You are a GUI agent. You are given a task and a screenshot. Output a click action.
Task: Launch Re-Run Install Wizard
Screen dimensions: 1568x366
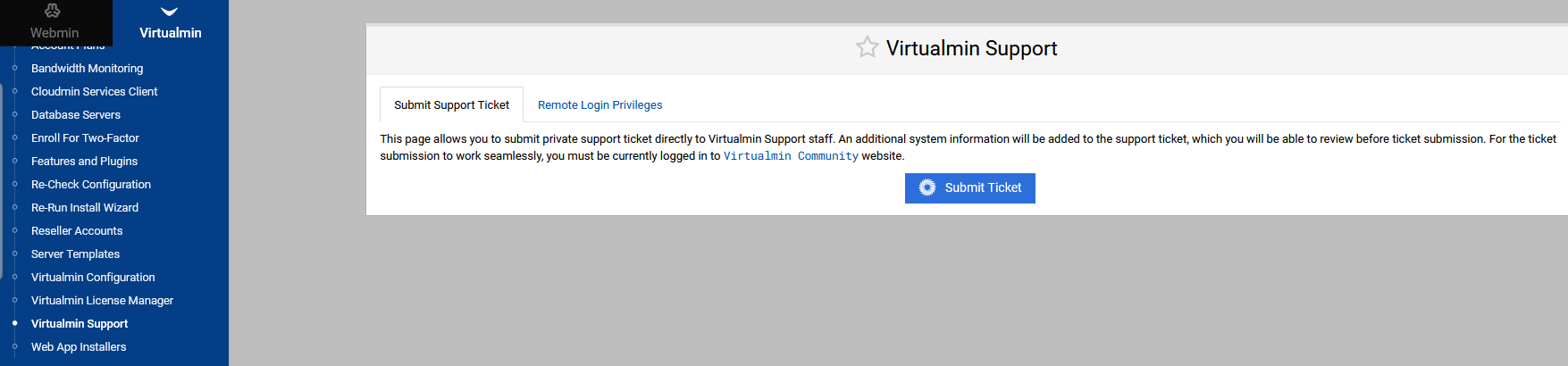point(85,208)
